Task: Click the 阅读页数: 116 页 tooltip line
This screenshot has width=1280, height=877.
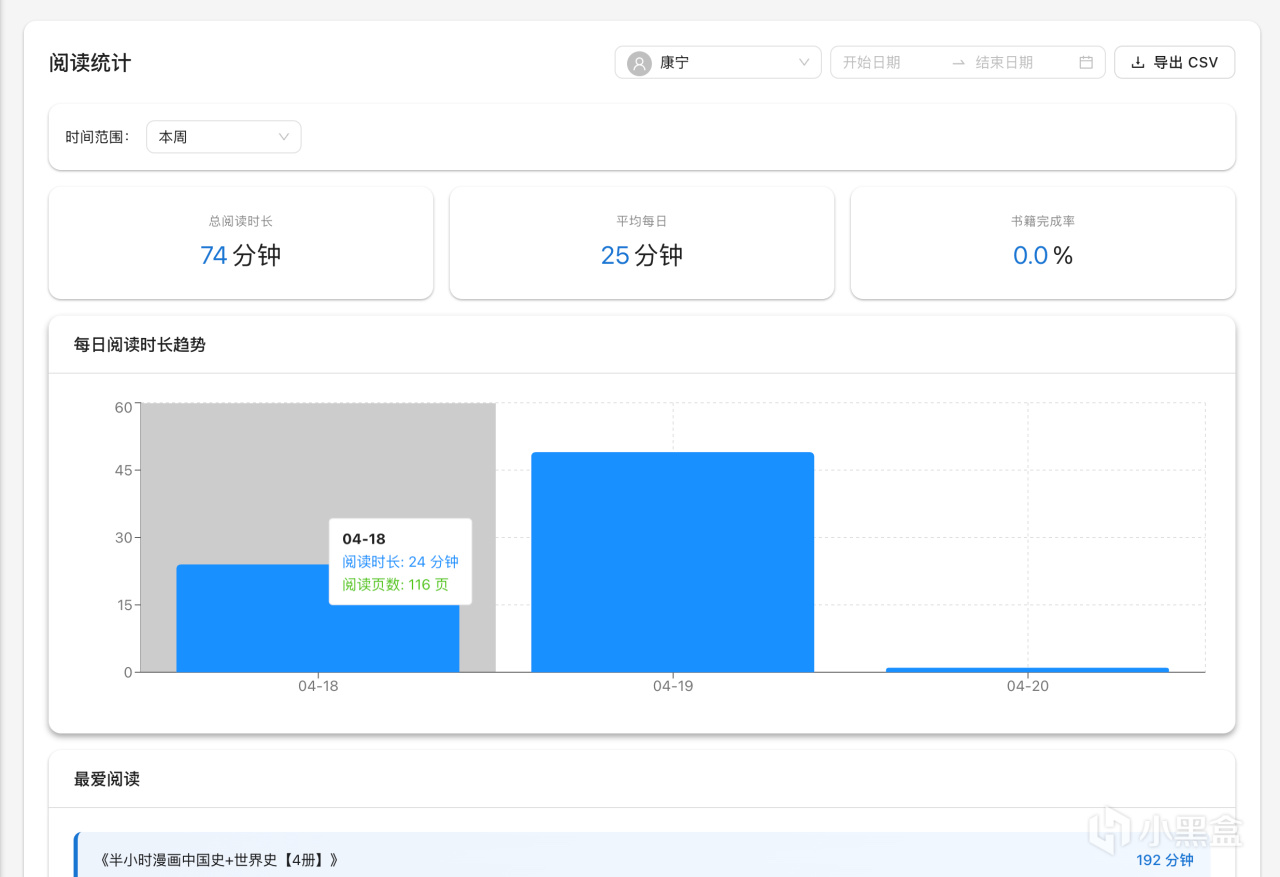Action: (395, 584)
